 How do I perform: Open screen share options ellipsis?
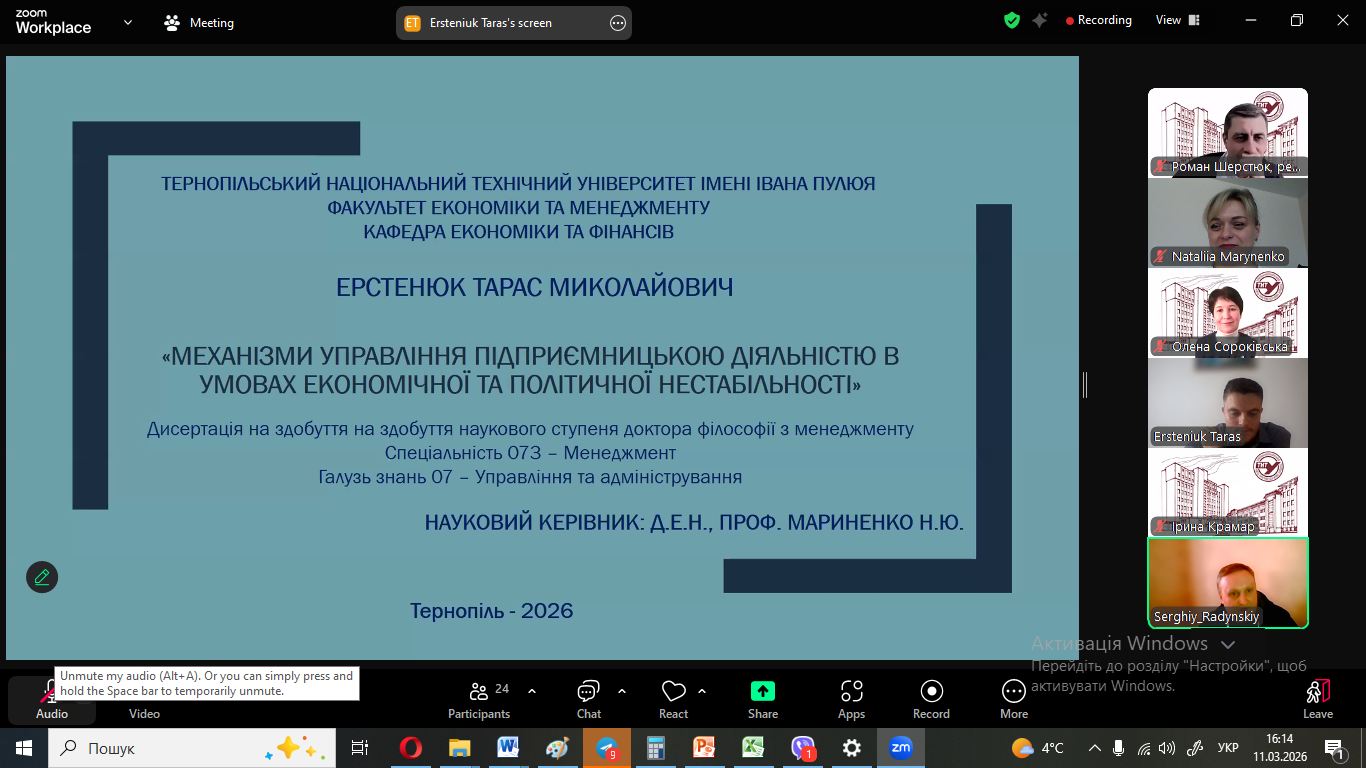(618, 23)
